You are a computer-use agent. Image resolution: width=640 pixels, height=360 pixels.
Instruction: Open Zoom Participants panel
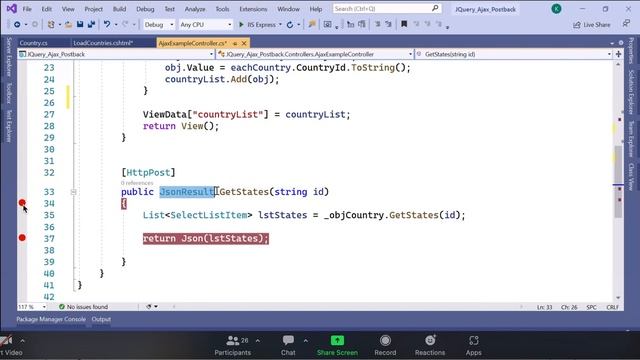[233, 345]
